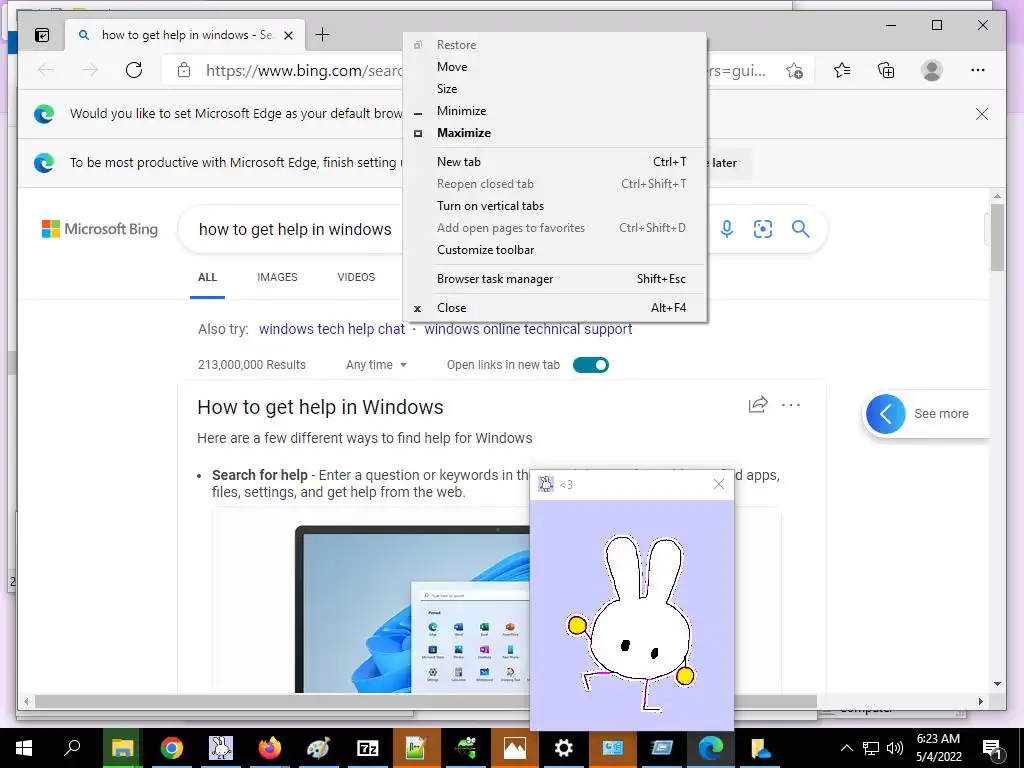1024x768 pixels.
Task: Open the Edge profile avatar
Action: click(932, 70)
